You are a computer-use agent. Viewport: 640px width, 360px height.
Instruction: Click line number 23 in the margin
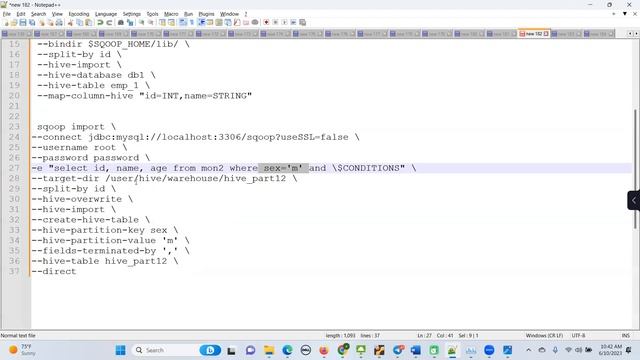click(14, 127)
